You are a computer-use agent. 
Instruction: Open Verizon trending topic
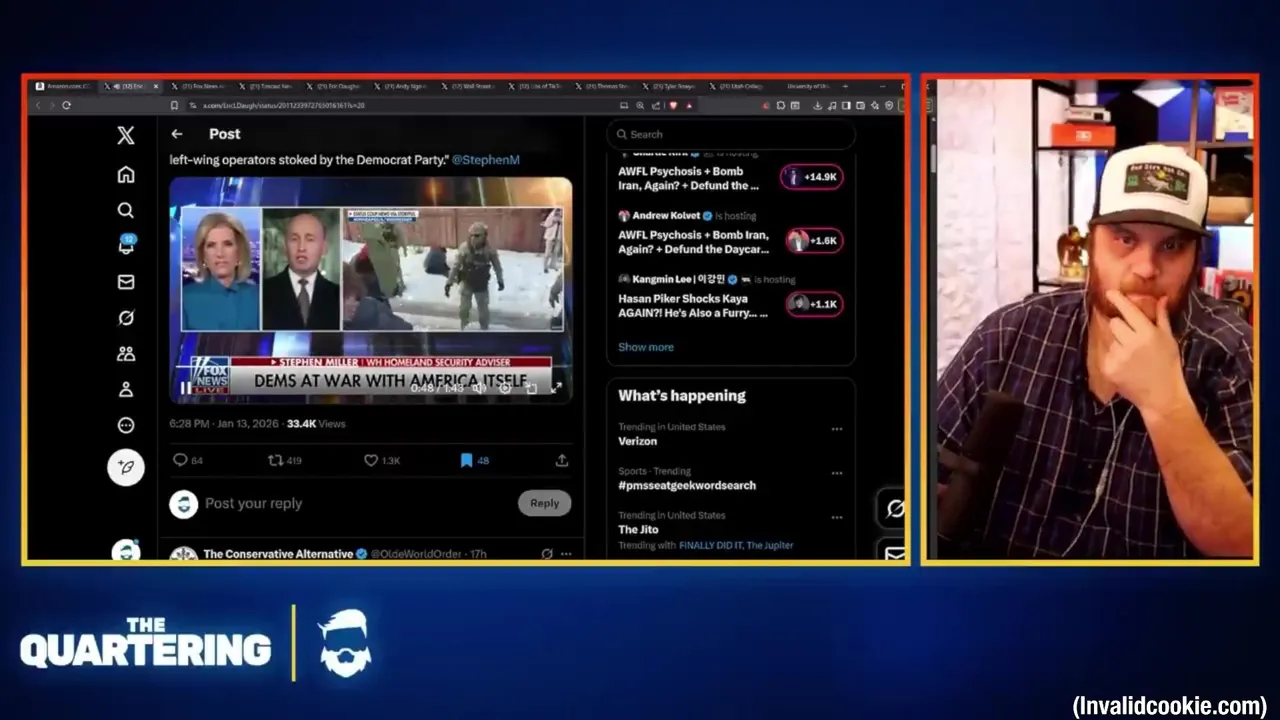[637, 441]
